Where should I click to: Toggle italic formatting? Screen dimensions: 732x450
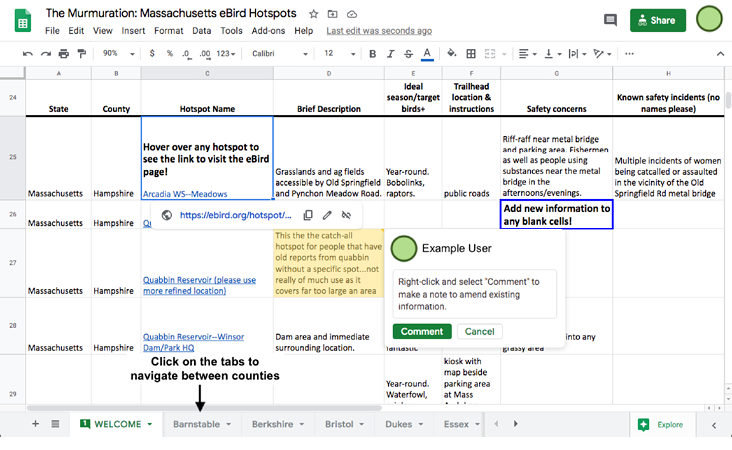(x=390, y=54)
